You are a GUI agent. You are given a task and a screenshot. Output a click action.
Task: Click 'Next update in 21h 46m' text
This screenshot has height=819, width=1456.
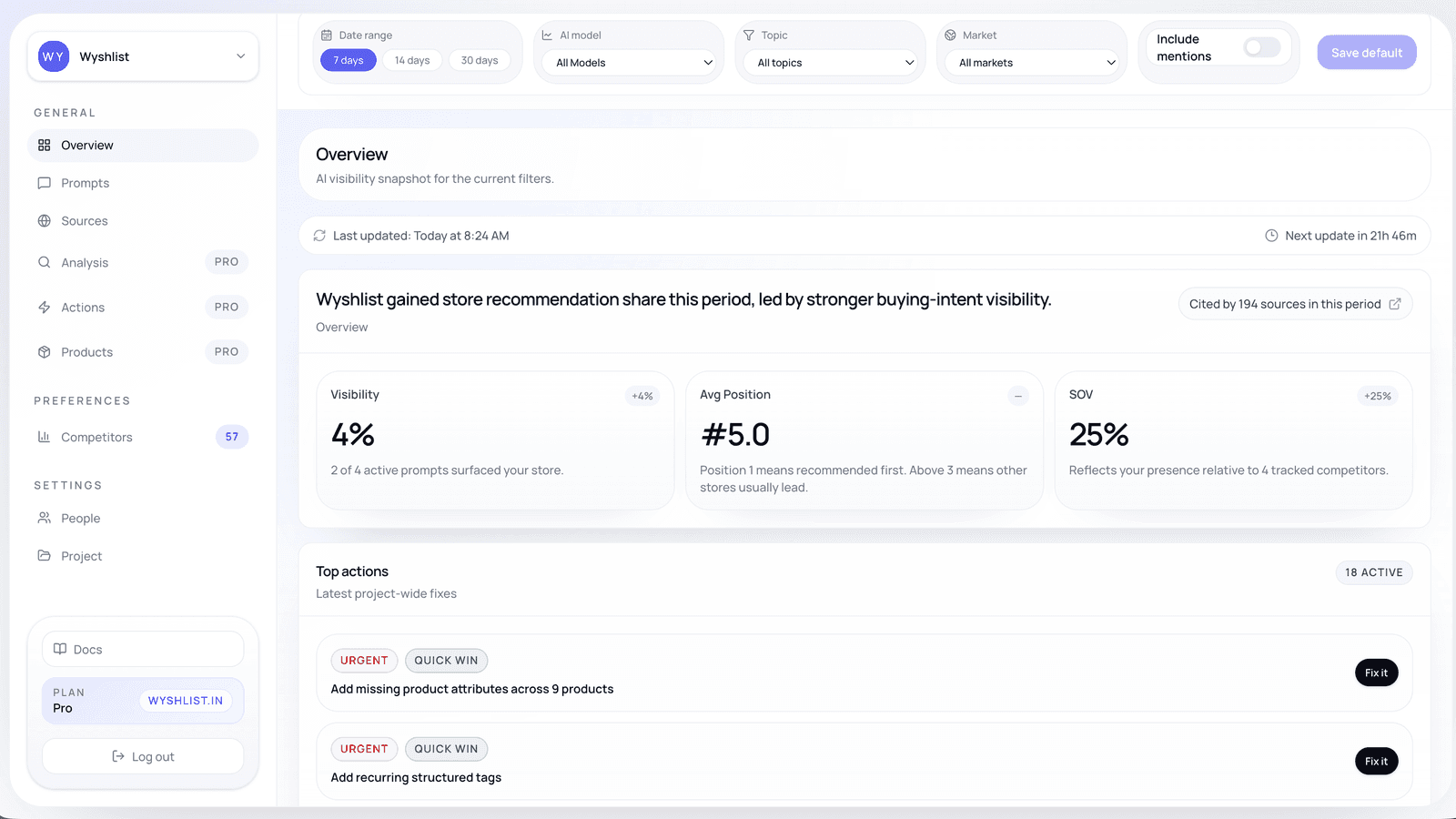(1350, 236)
